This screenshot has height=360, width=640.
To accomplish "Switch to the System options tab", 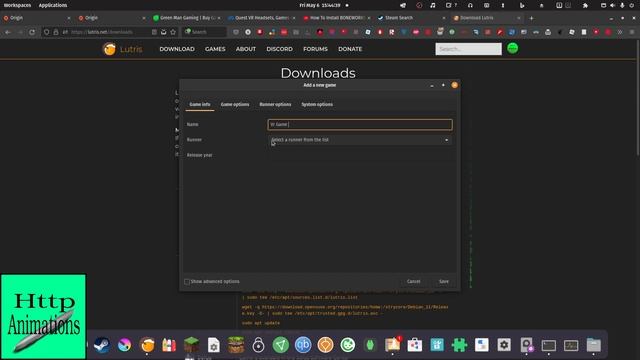I will [317, 104].
